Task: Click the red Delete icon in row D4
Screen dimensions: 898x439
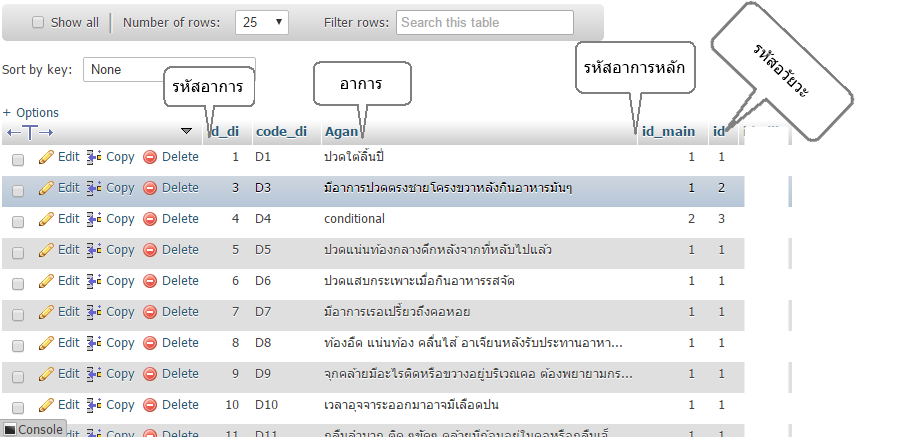Action: 150,219
